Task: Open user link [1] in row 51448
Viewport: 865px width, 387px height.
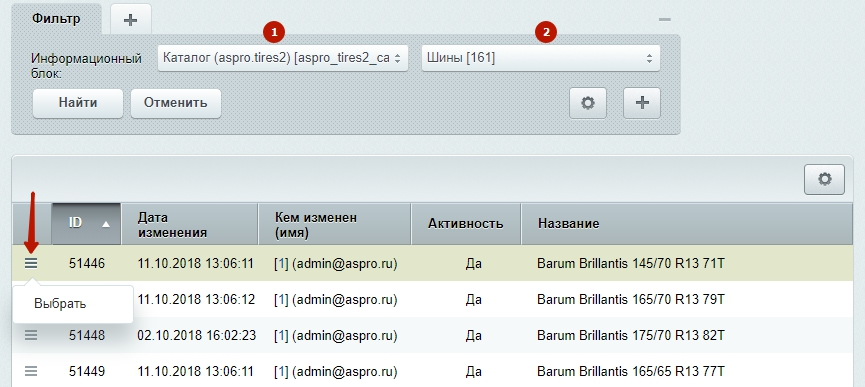Action: (281, 335)
